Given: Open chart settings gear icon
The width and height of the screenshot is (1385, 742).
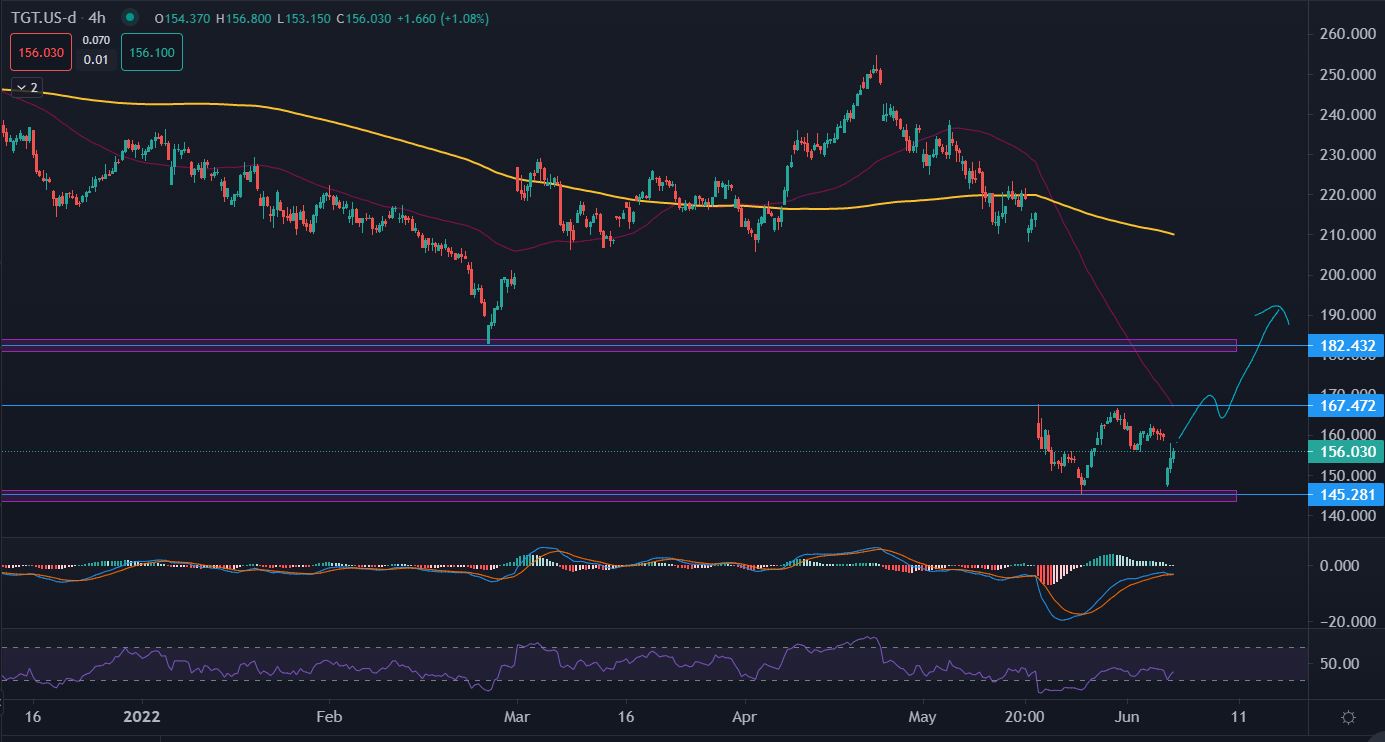Looking at the screenshot, I should 1348,717.
